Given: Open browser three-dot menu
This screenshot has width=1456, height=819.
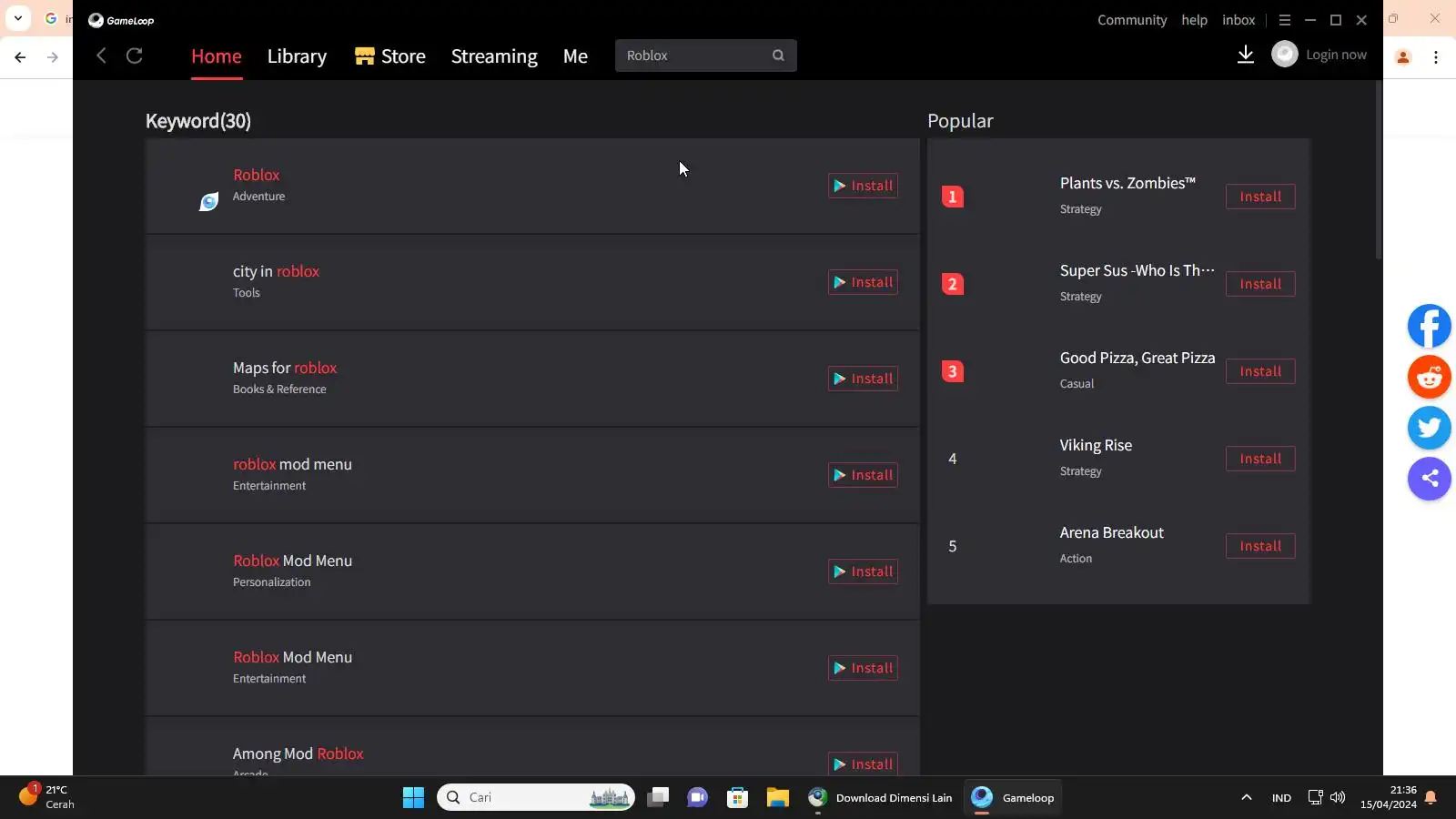Looking at the screenshot, I should pos(1436,56).
